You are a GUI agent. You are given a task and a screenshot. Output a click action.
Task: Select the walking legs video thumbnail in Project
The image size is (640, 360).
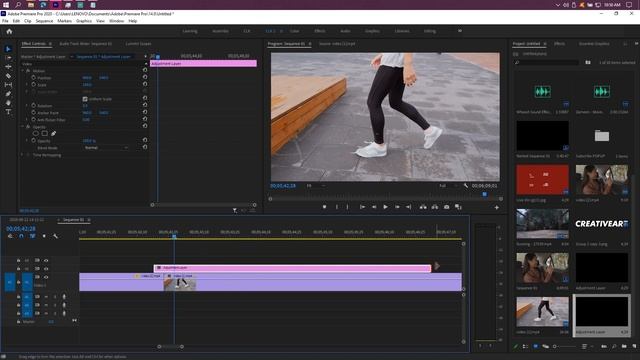542,312
